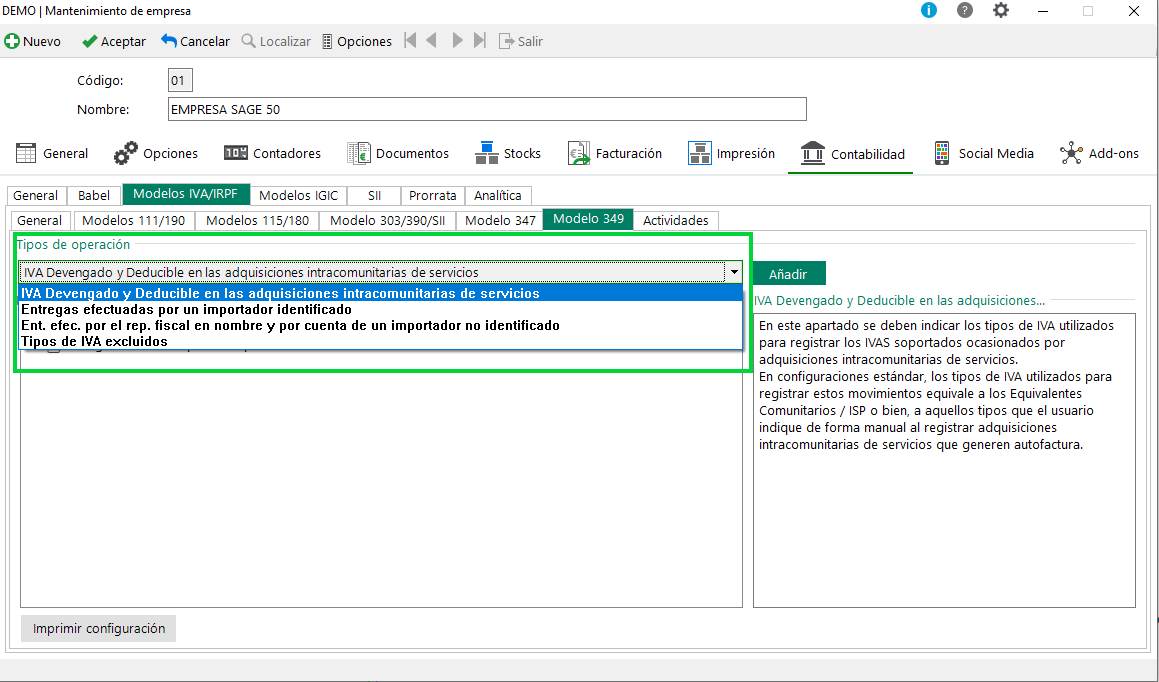This screenshot has height=682, width=1159.
Task: Choose 'Tipos de IVA excluidos' option
Action: point(94,341)
